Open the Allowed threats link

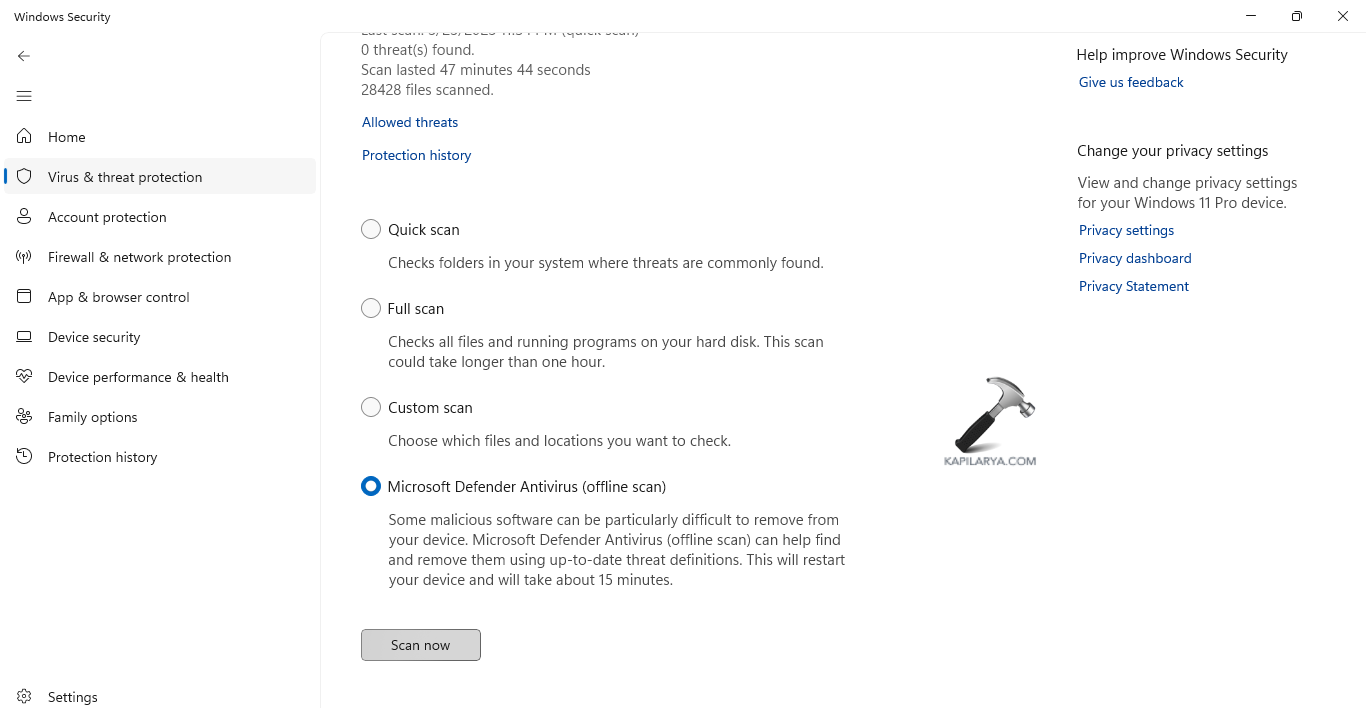tap(409, 121)
